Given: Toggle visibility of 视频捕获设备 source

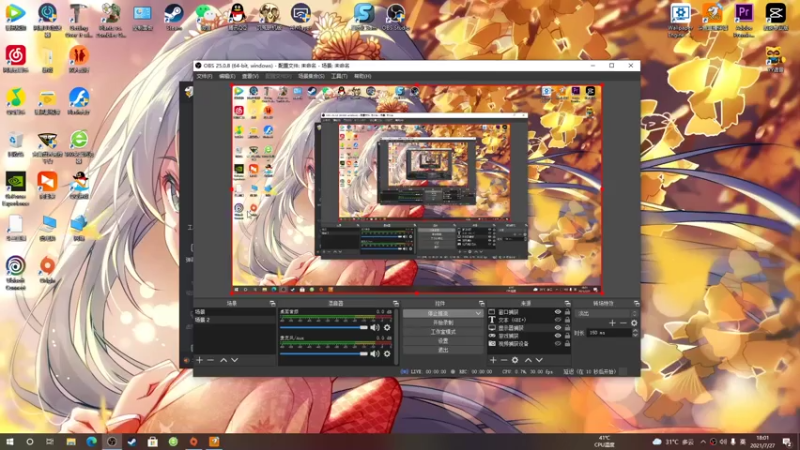Looking at the screenshot, I should (558, 344).
